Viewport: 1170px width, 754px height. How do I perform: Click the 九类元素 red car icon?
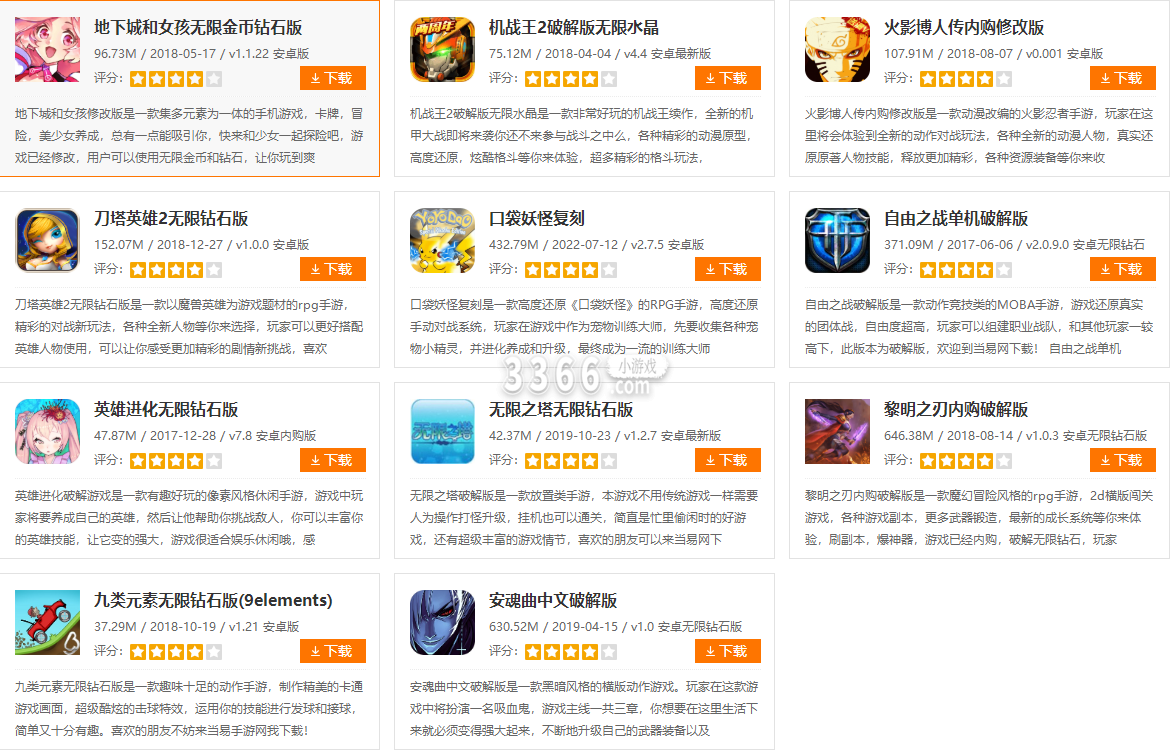coord(48,623)
